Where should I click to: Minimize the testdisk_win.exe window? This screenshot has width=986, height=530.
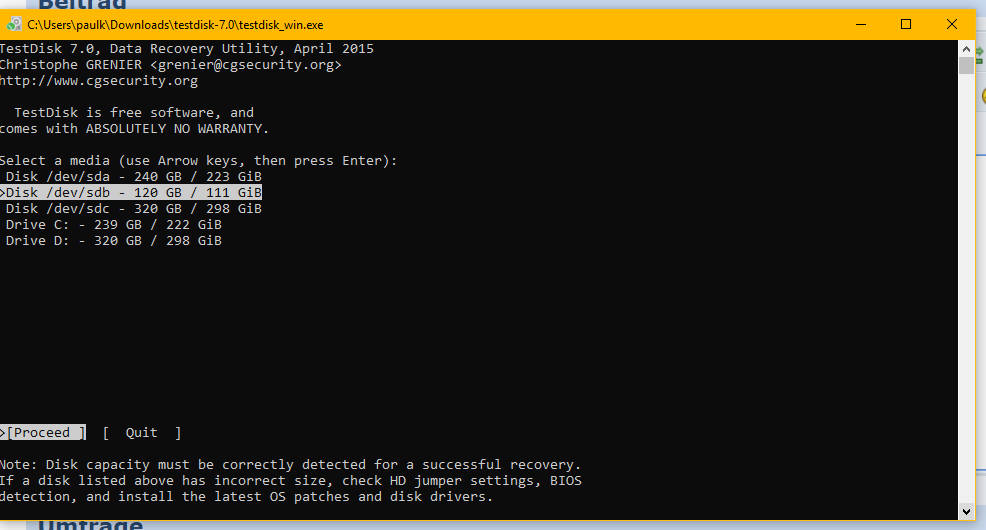click(861, 25)
